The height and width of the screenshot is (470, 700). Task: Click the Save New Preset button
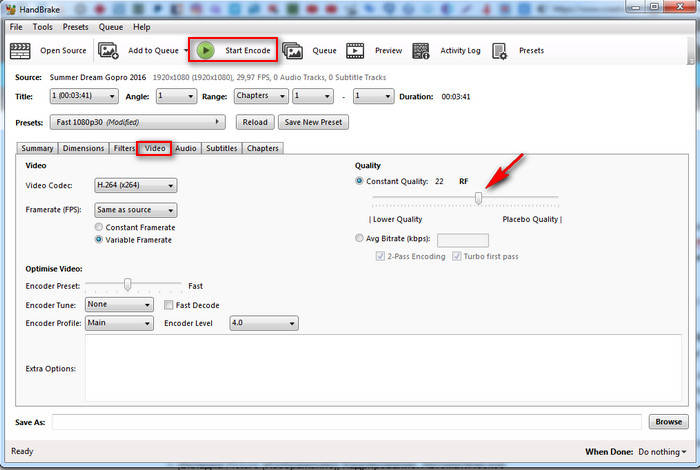coord(313,122)
